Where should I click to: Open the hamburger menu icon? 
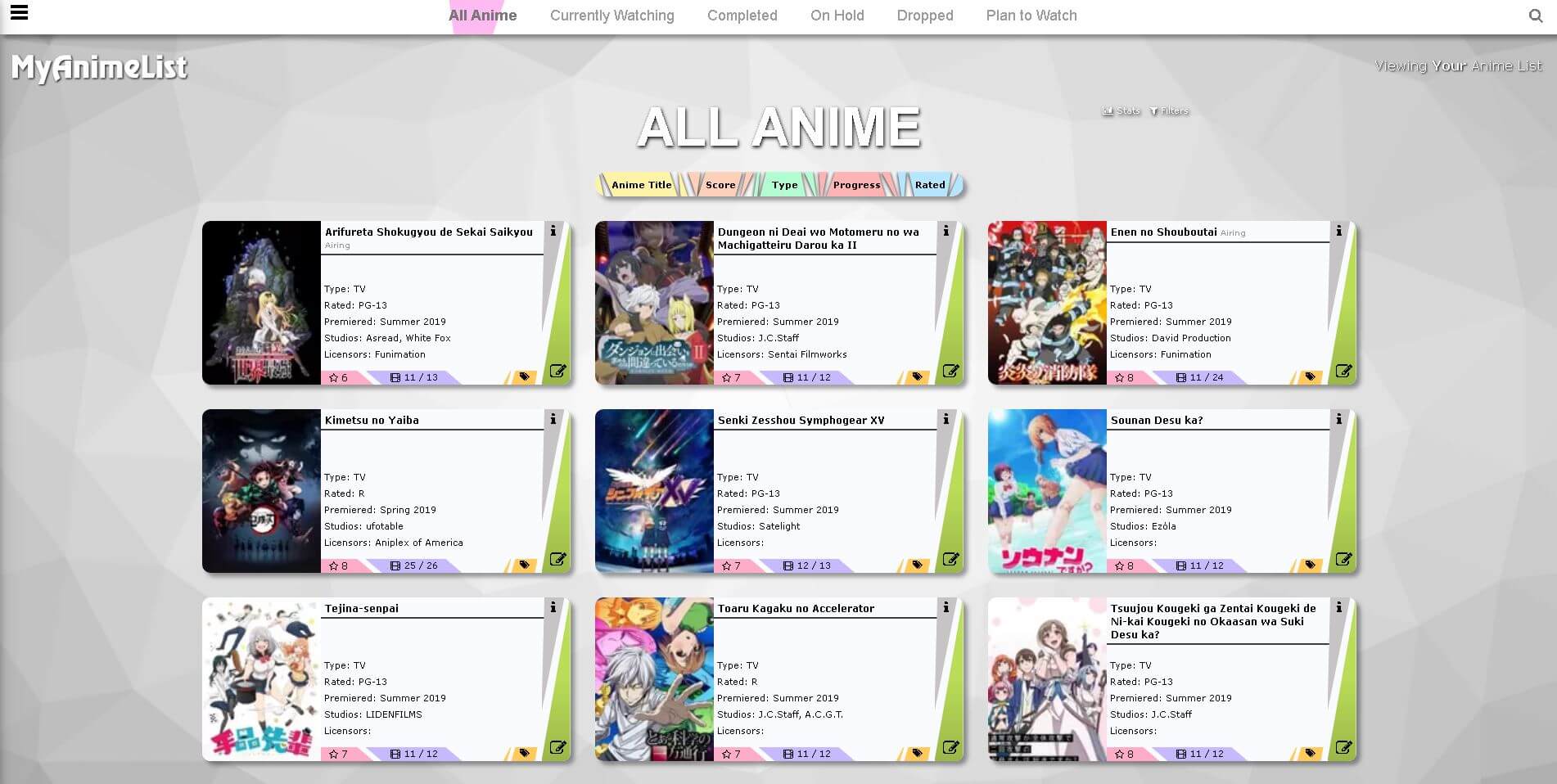pos(19,13)
